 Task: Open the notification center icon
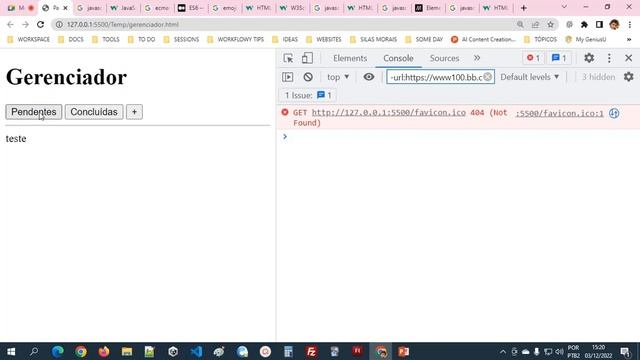625,351
